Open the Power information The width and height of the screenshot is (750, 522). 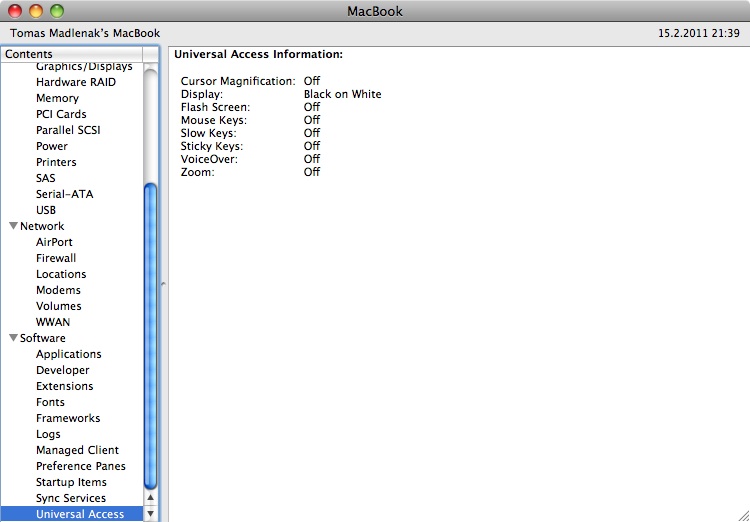[52, 146]
